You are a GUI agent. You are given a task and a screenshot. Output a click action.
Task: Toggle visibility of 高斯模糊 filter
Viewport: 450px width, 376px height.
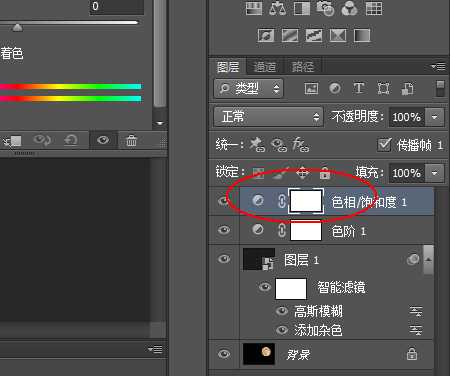(282, 311)
